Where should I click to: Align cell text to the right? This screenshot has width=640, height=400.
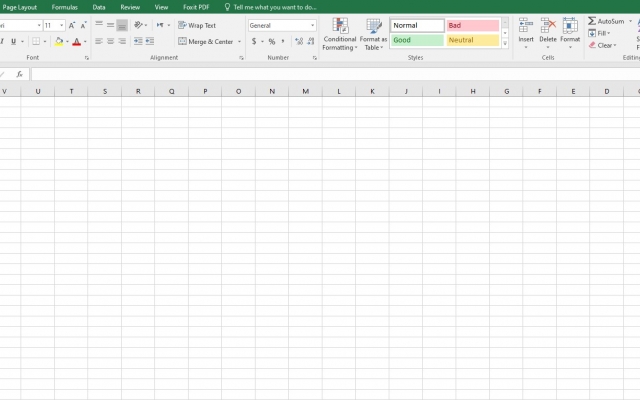(x=122, y=41)
